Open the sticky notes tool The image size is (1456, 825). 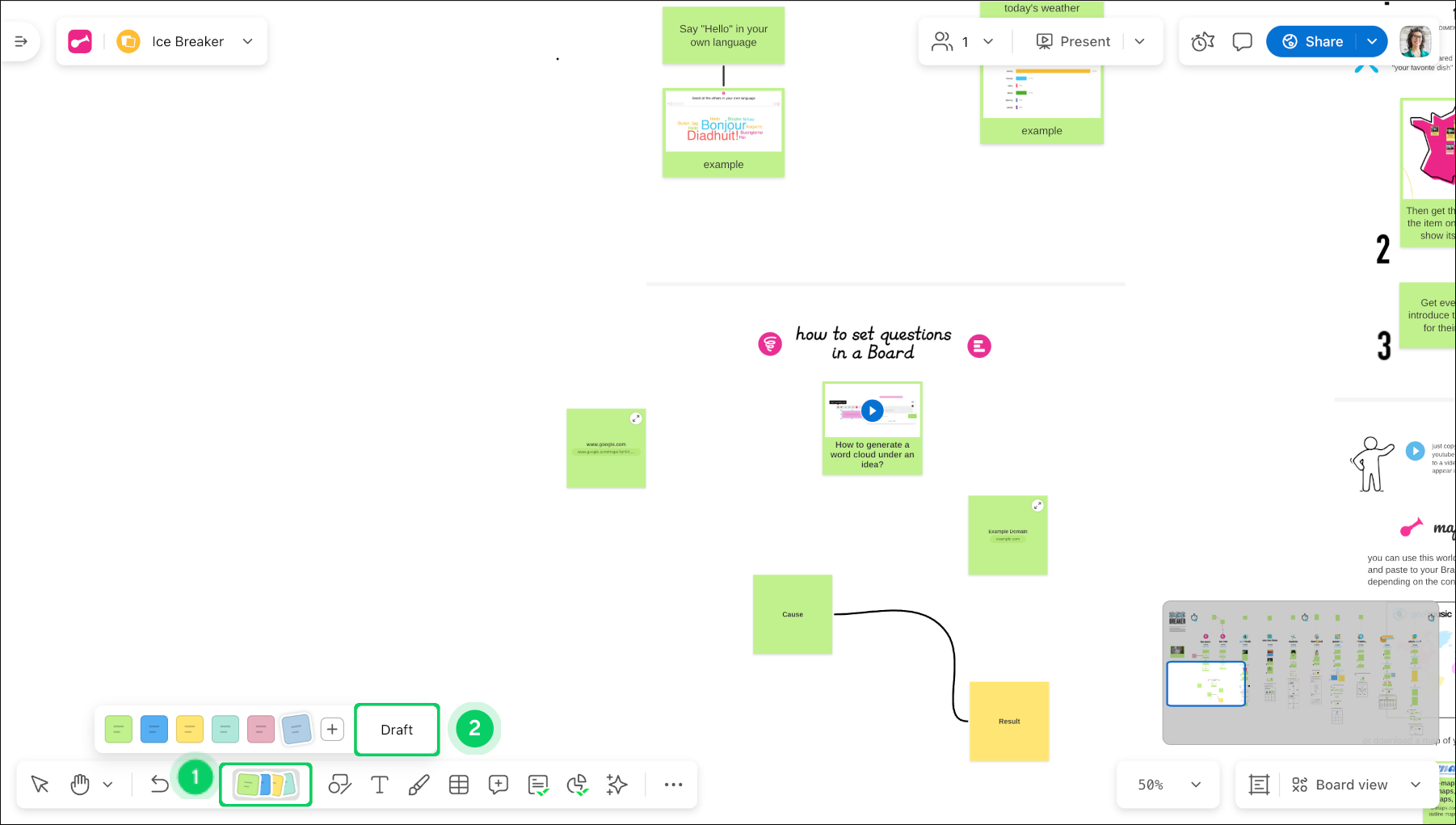pyautogui.click(x=265, y=785)
